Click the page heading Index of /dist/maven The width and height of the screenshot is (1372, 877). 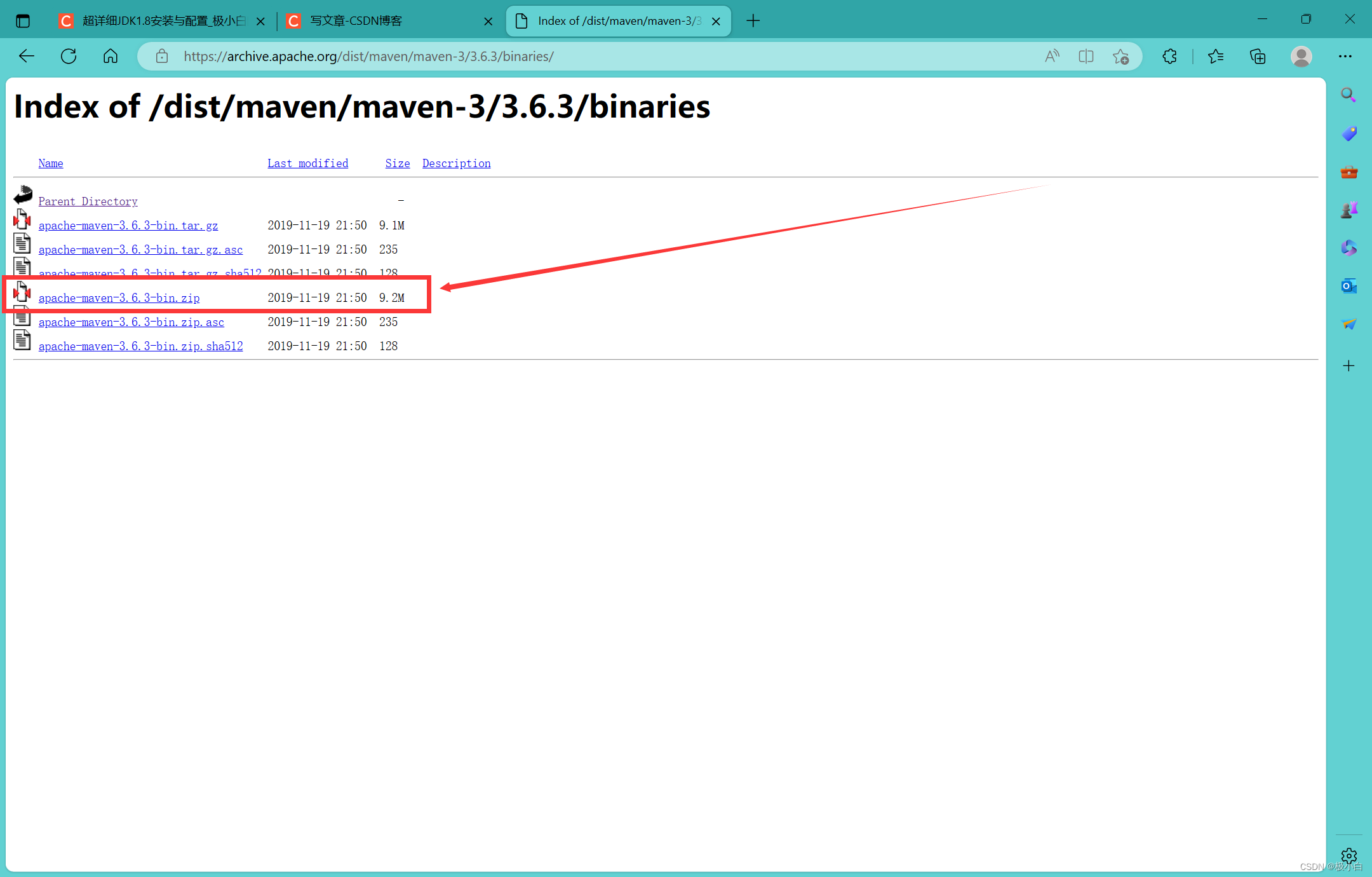[362, 107]
